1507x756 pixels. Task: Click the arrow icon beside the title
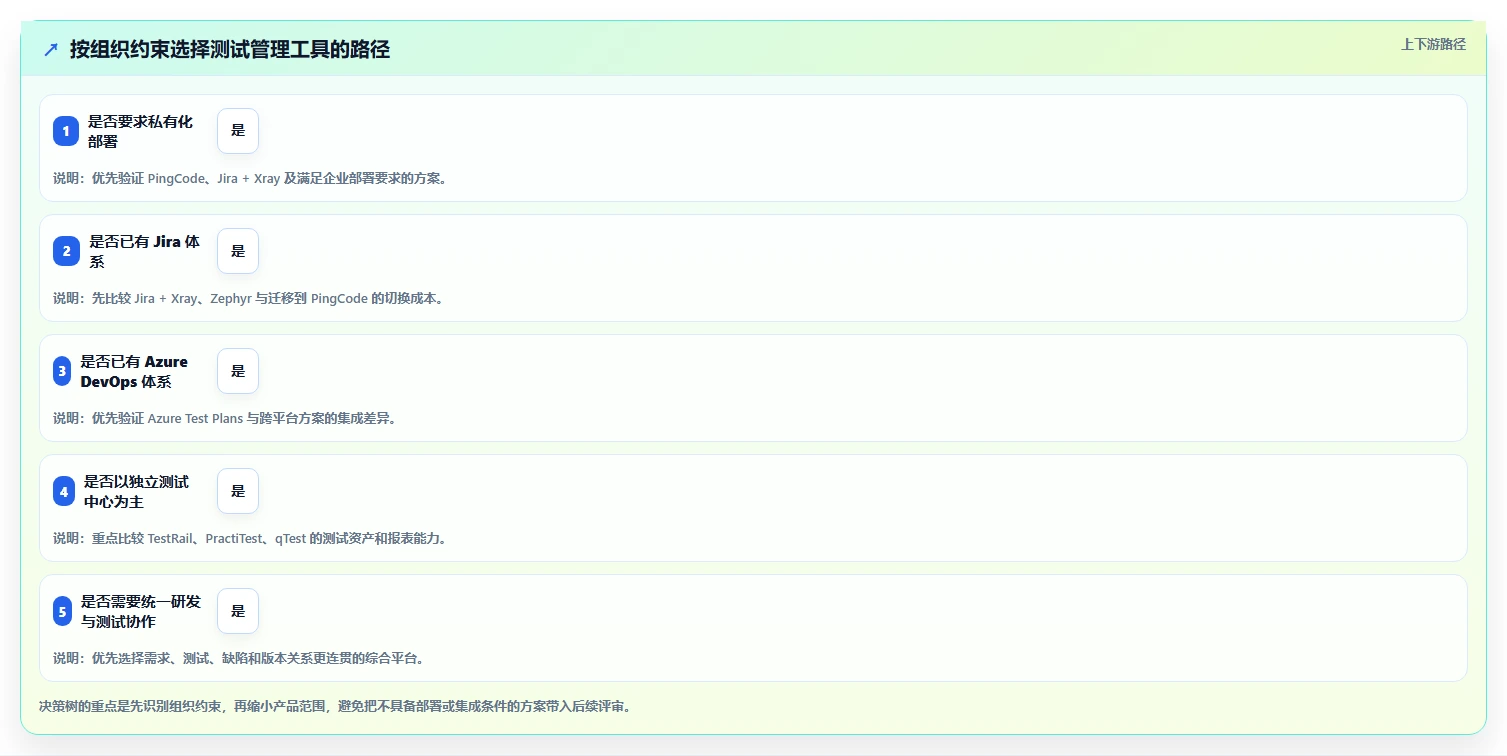51,49
